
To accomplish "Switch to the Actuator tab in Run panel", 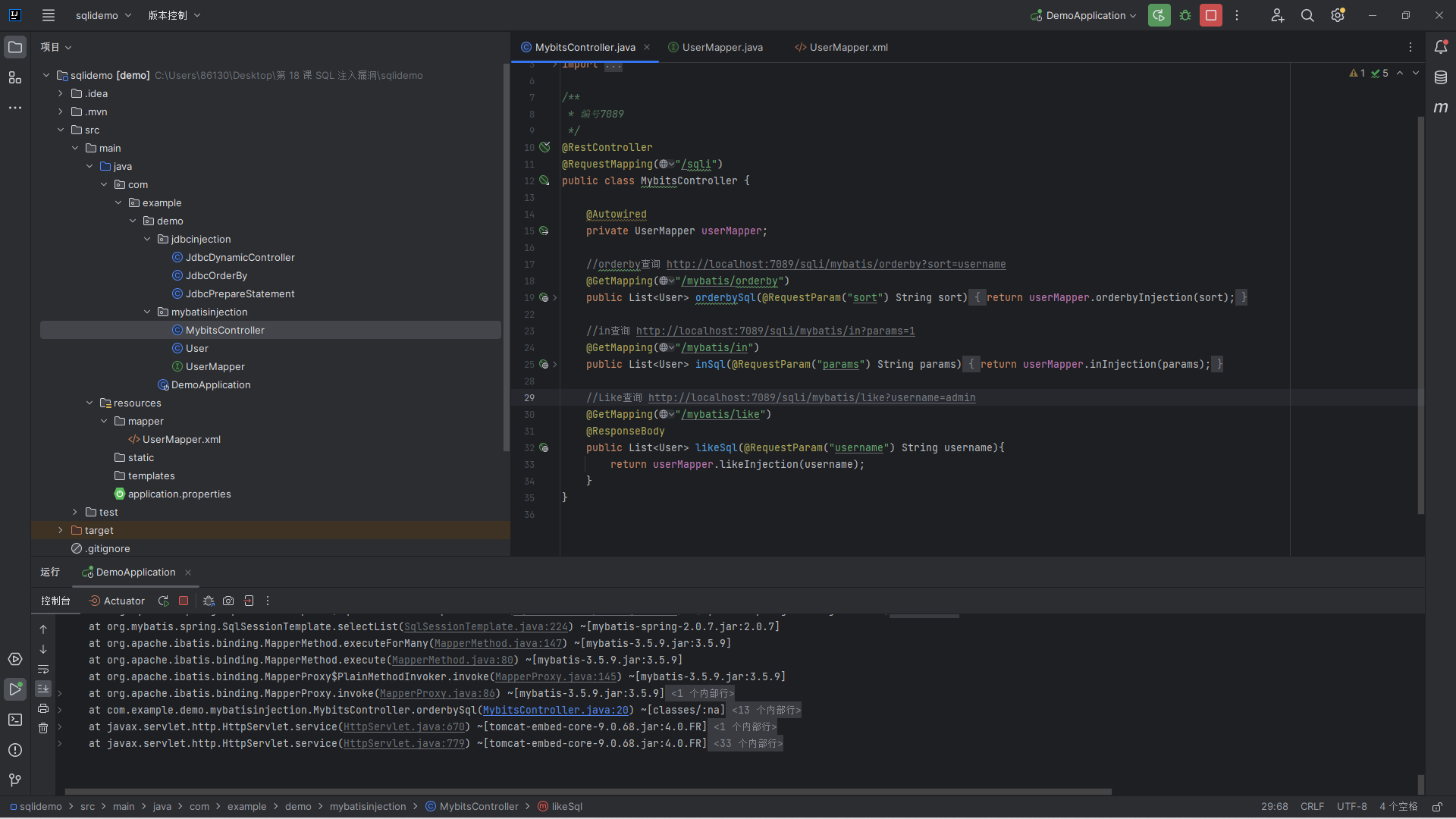I will (117, 601).
